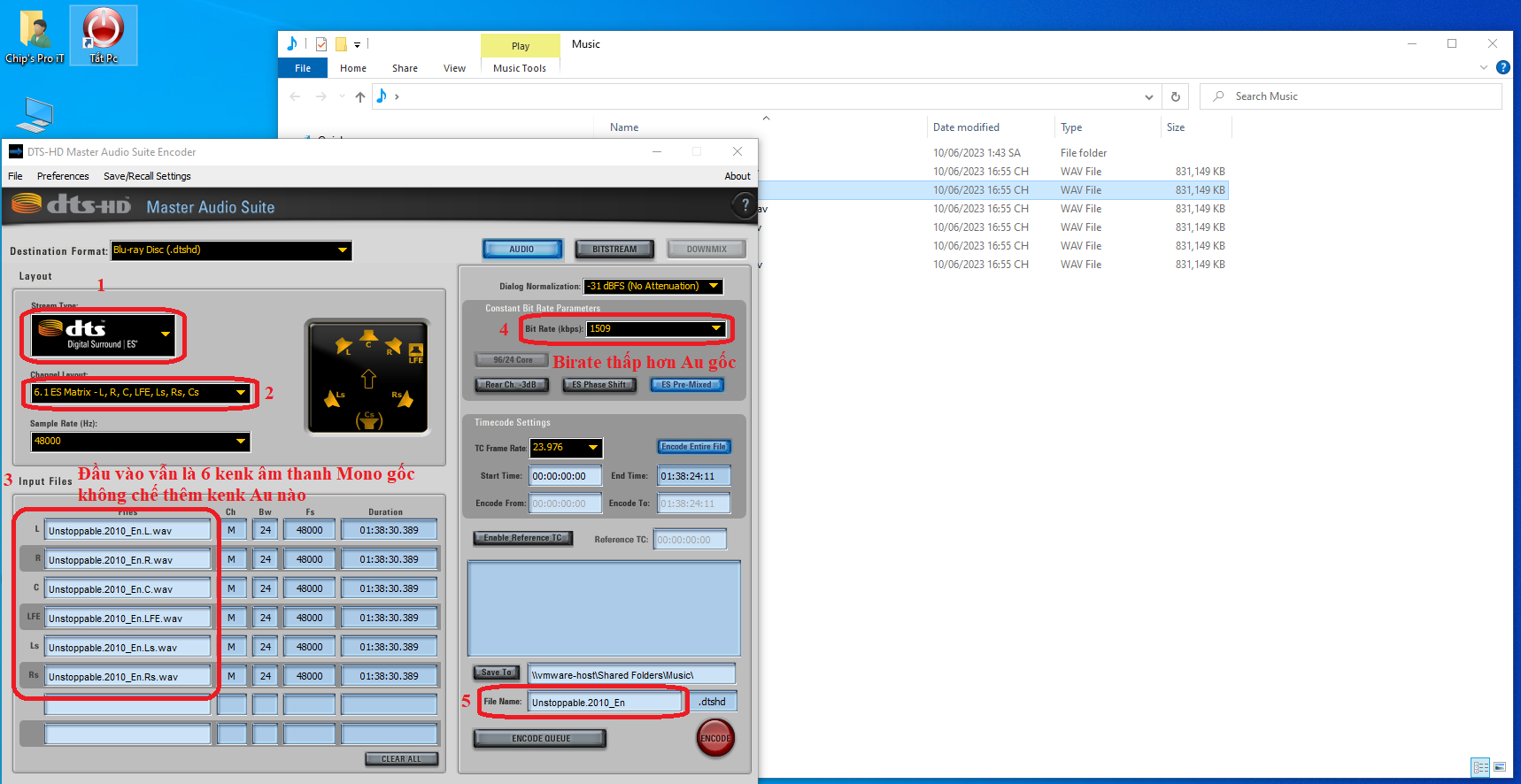The height and width of the screenshot is (784, 1521).
Task: Open the Tắt Pc shutdown shortcut
Action: tap(104, 35)
